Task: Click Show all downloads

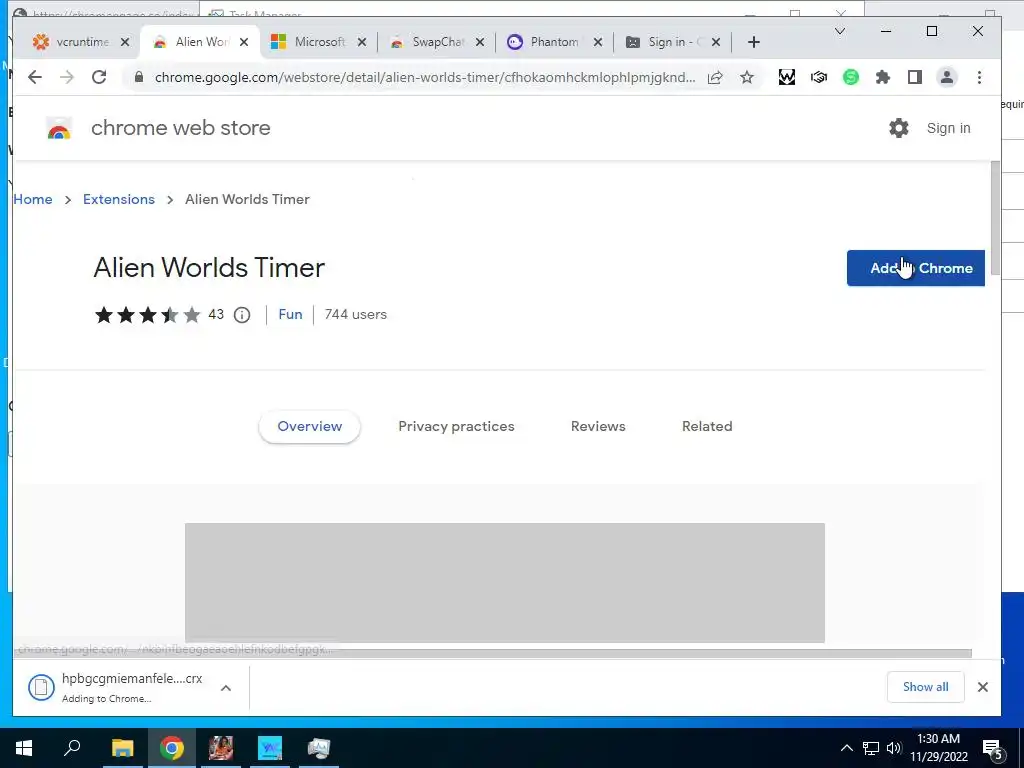Action: click(x=925, y=687)
